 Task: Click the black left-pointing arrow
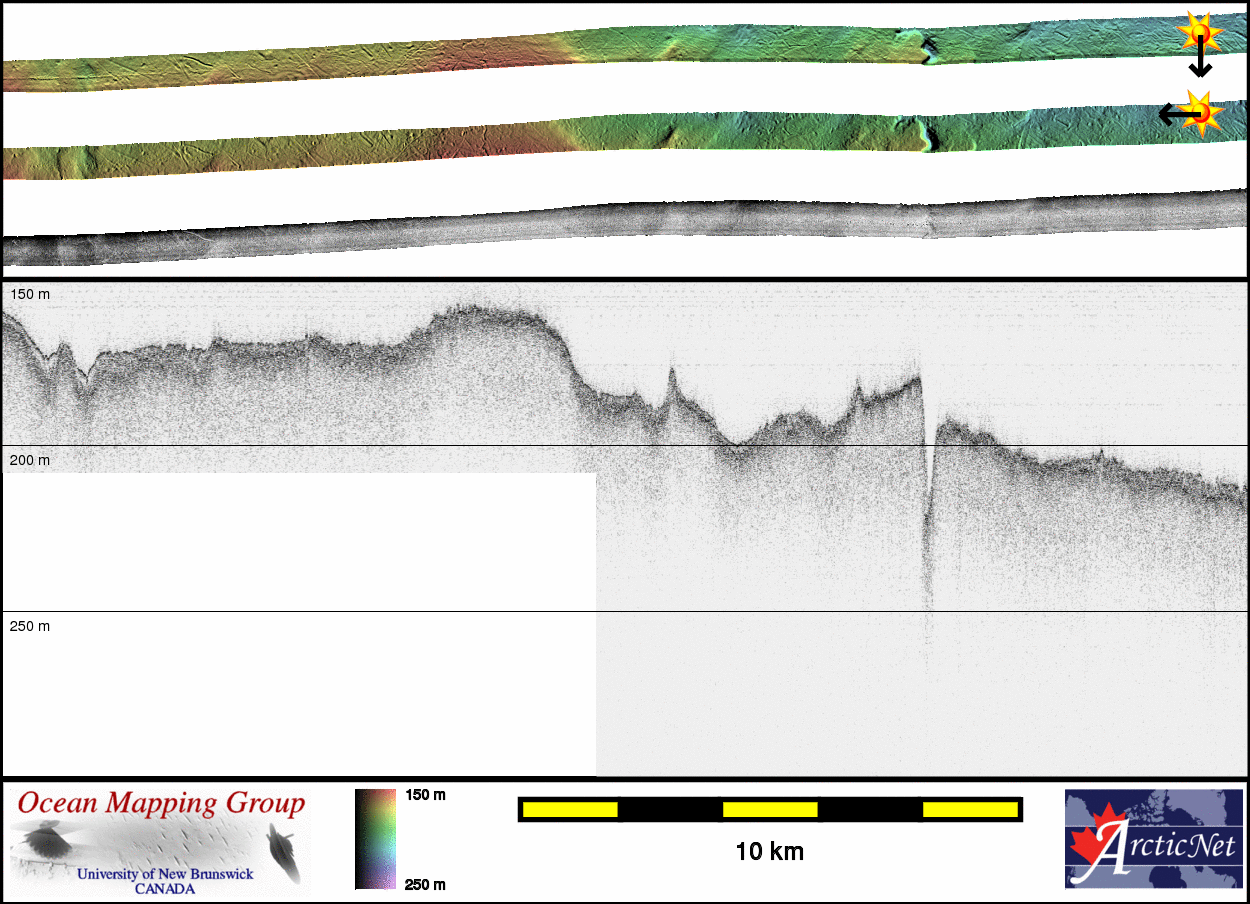click(1174, 115)
